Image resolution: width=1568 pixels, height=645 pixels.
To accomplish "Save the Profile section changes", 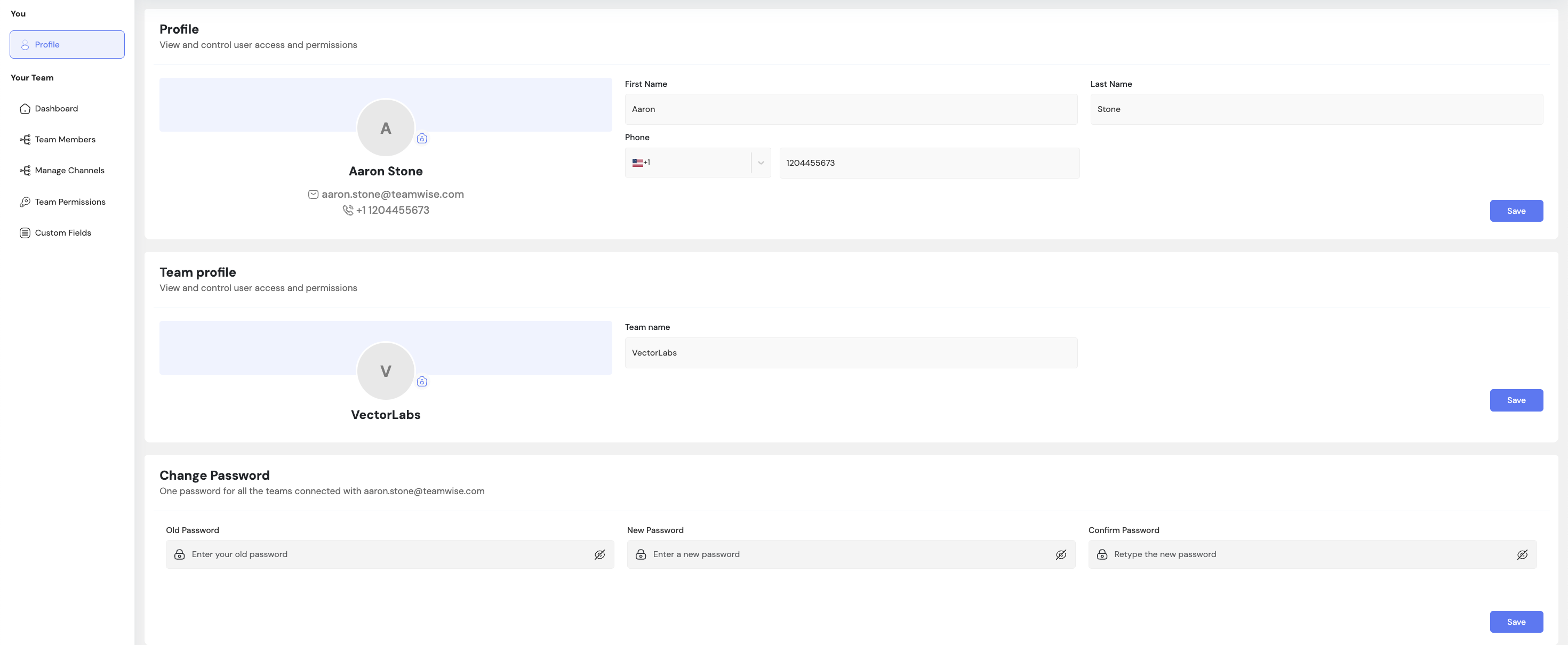I will click(1516, 211).
